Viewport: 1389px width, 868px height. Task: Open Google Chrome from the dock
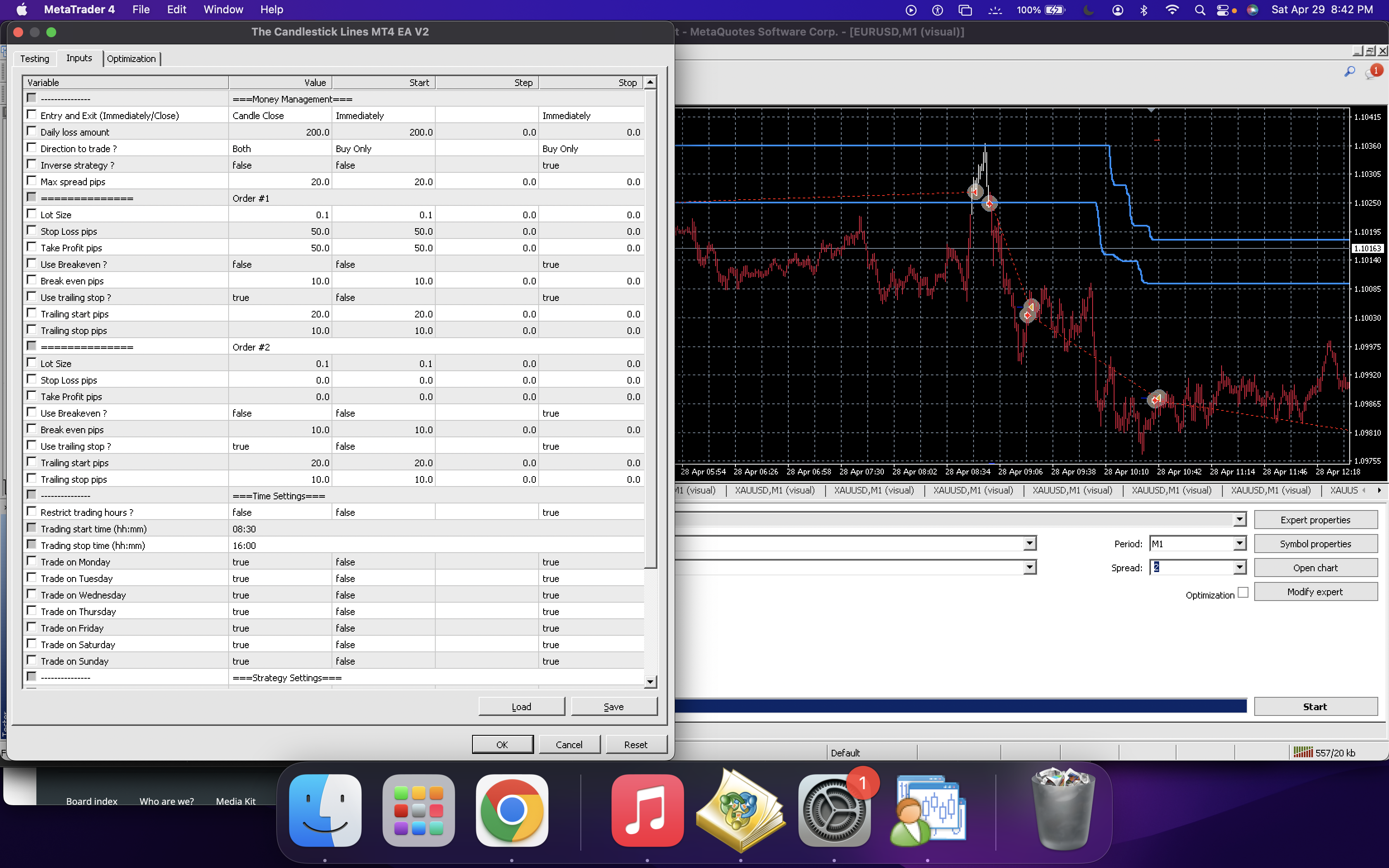point(511,810)
